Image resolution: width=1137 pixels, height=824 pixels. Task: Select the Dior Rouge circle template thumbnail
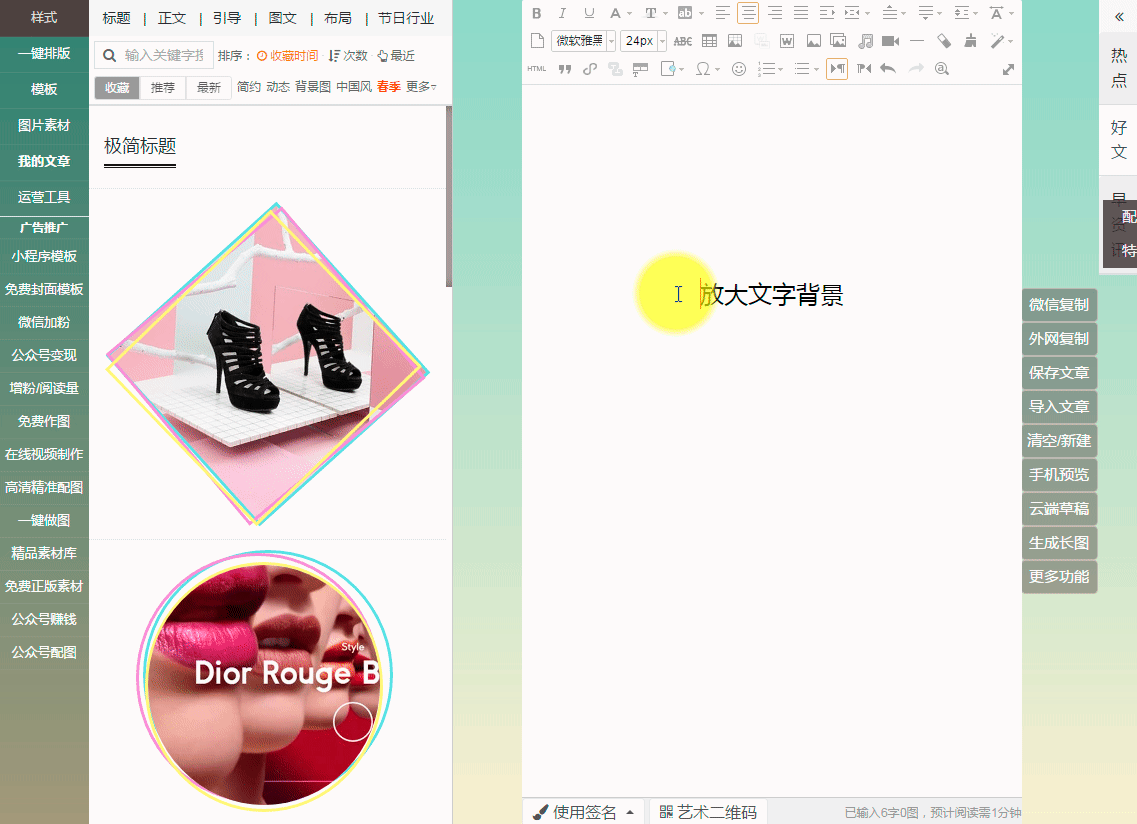pyautogui.click(x=265, y=679)
